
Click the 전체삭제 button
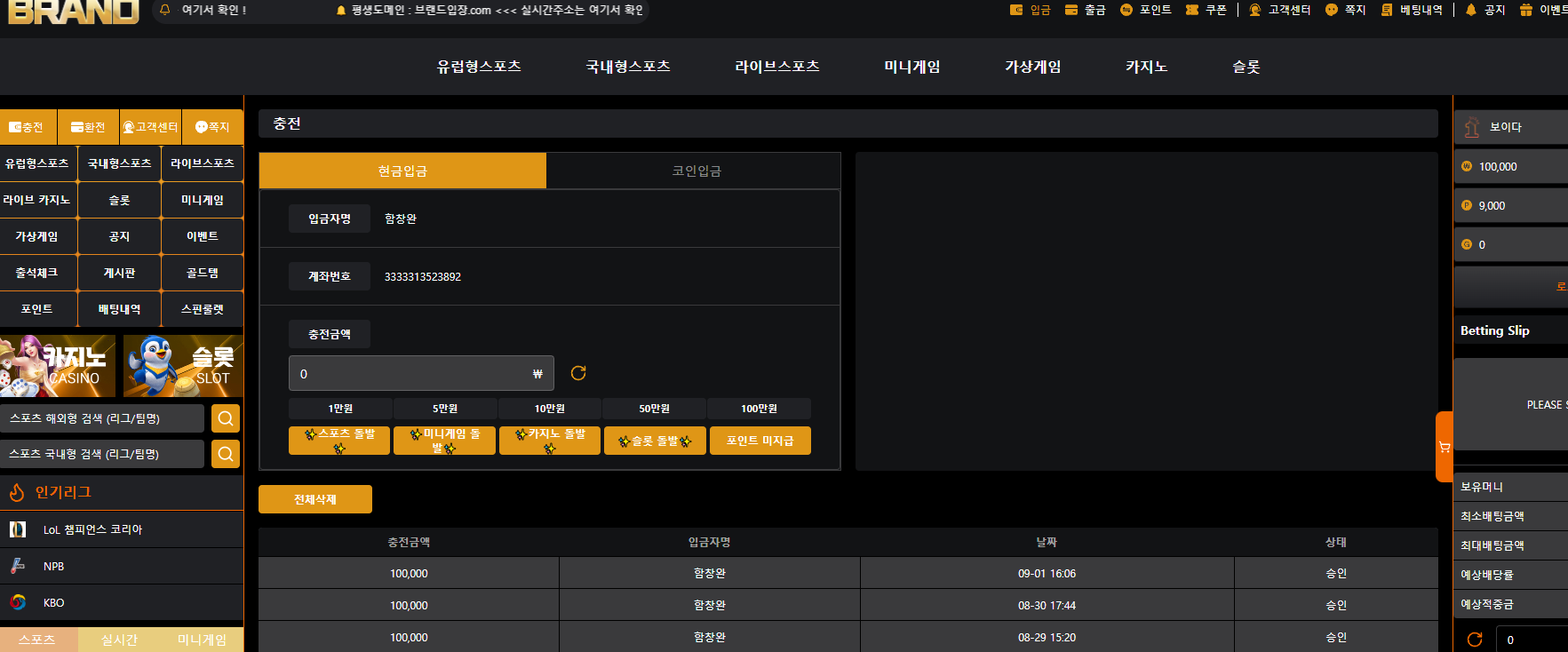(x=315, y=499)
